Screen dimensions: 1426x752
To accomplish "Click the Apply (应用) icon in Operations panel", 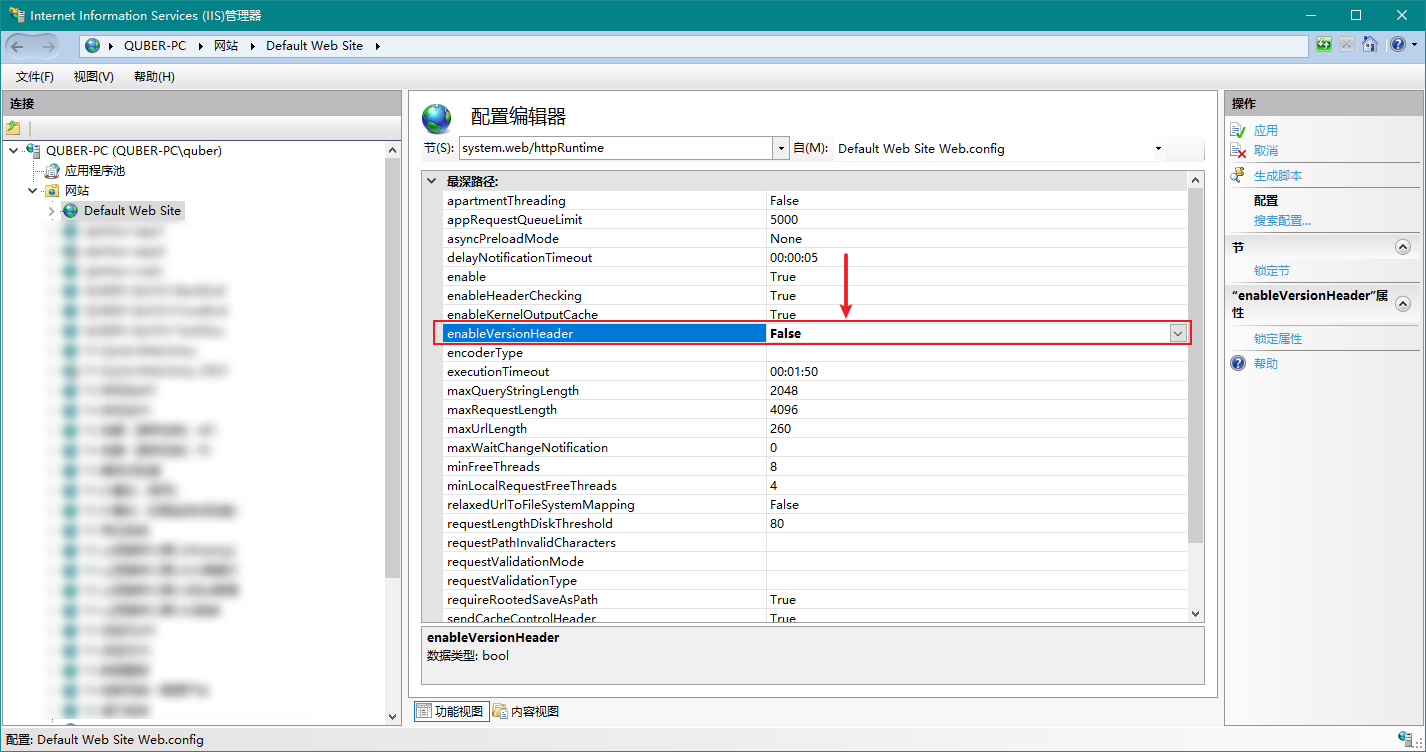I will pos(1237,130).
